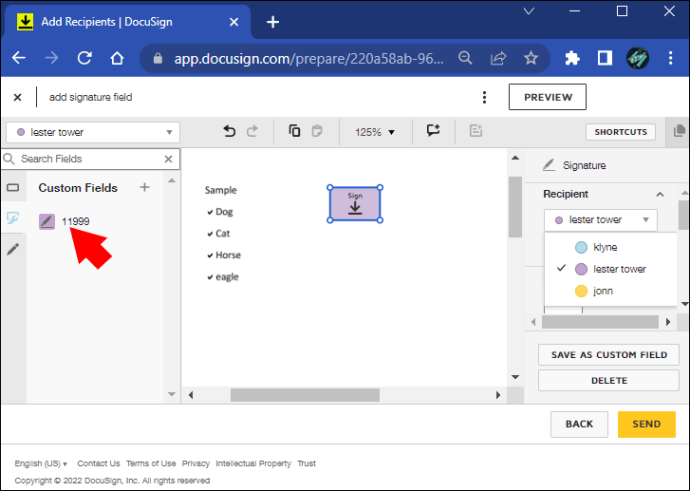
Task: Close the envelope editor with the X
Action: tap(18, 97)
